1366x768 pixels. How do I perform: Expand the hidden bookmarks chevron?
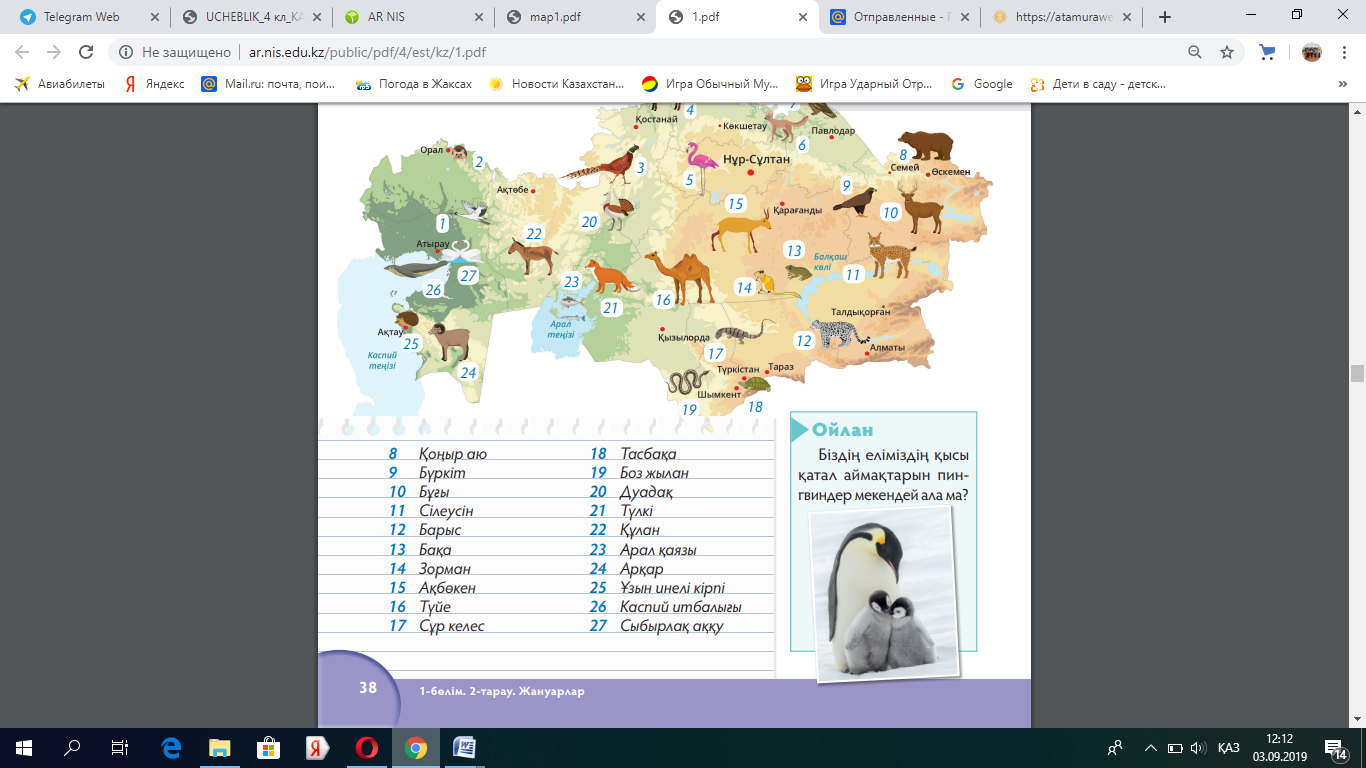click(1342, 84)
